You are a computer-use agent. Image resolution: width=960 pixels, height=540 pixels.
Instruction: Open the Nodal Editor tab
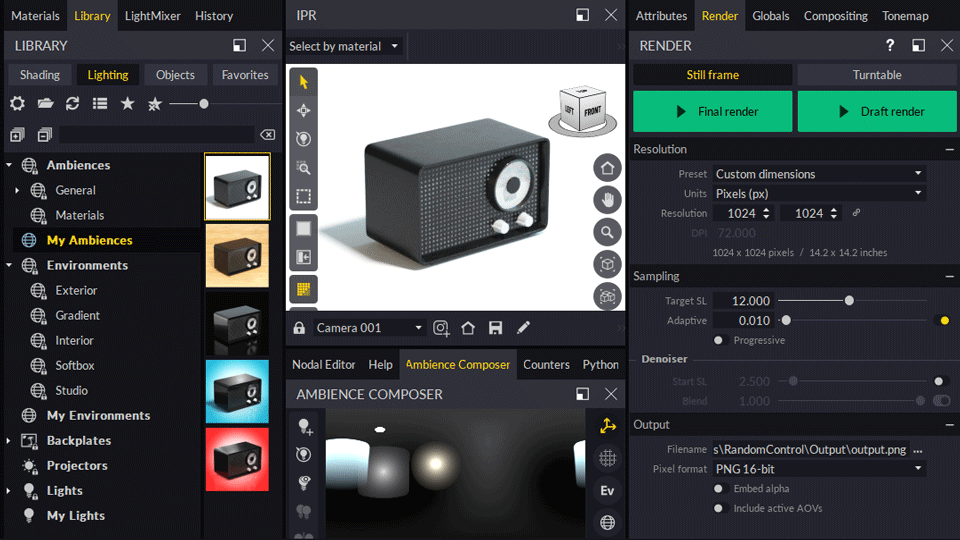323,364
